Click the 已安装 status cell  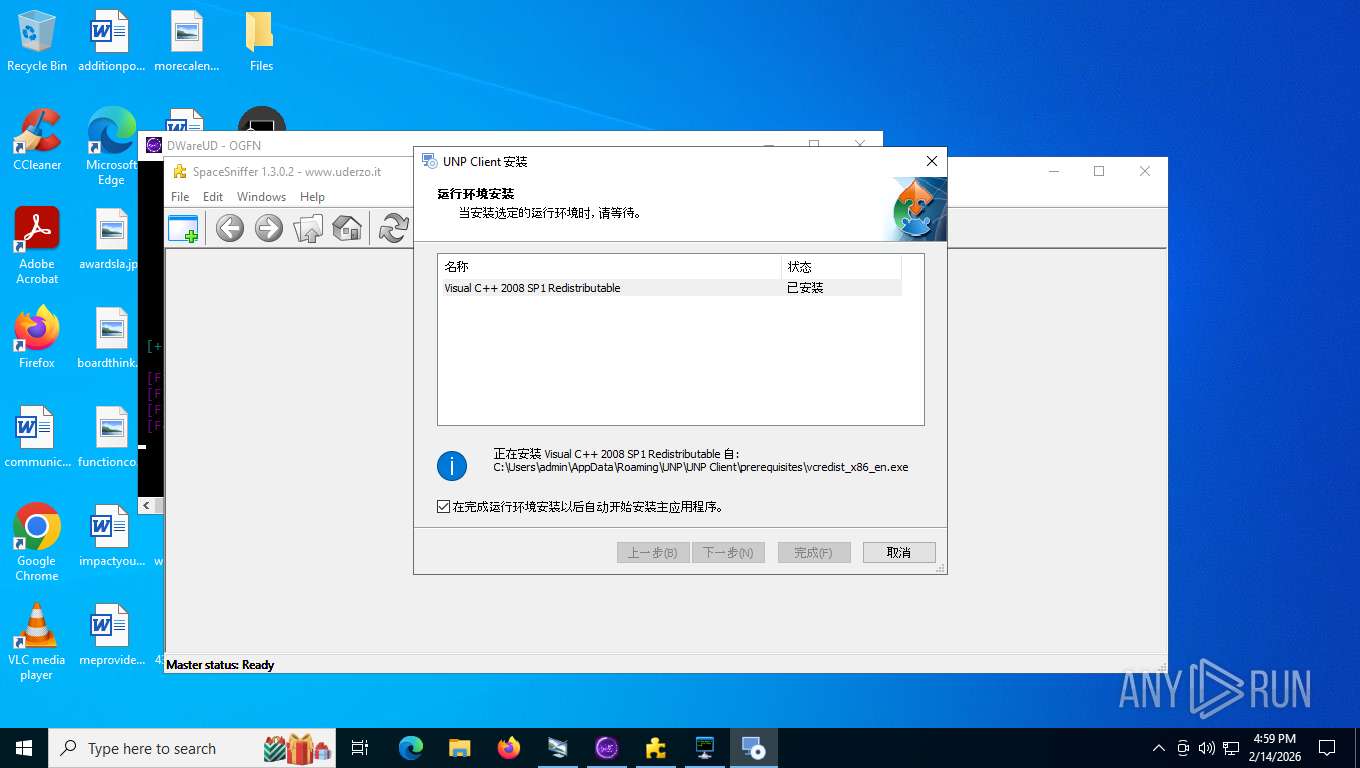click(x=805, y=288)
